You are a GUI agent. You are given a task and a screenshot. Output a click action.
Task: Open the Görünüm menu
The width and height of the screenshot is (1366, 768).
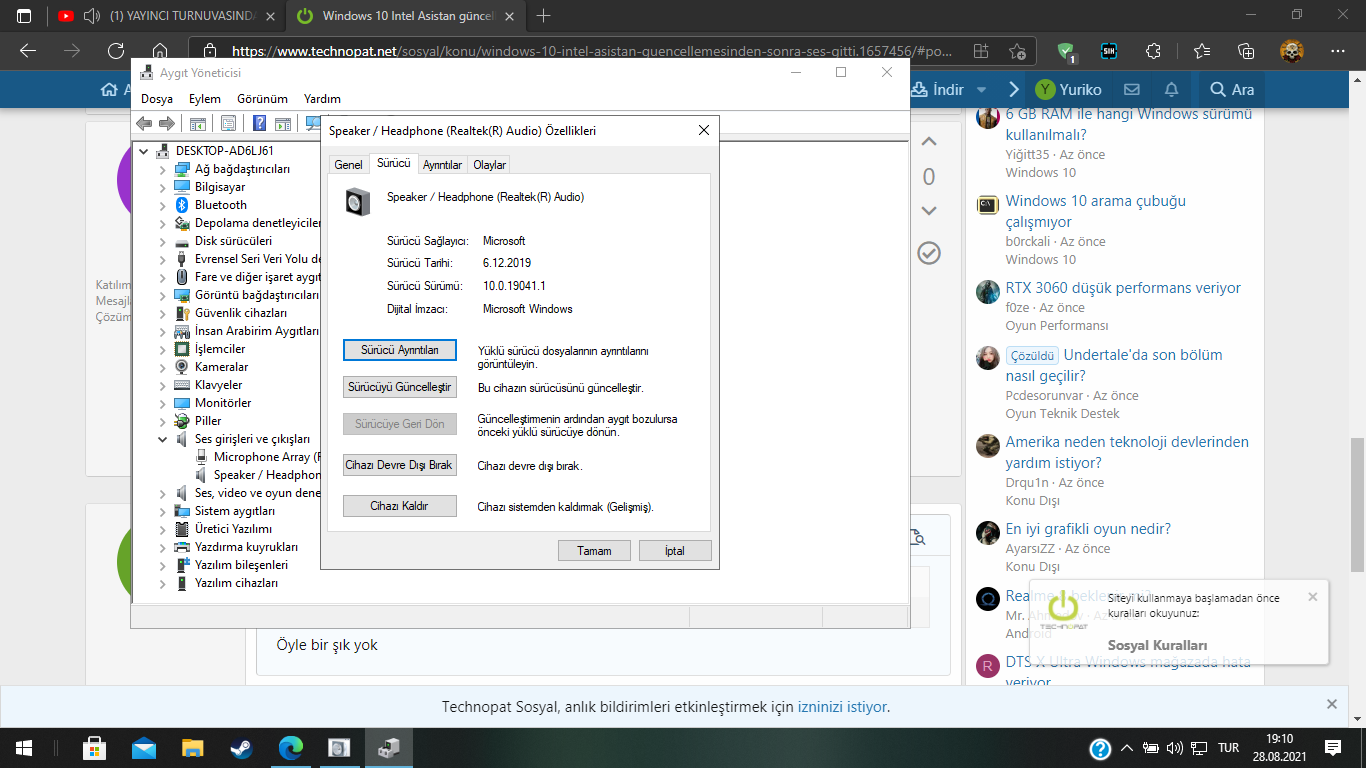pos(262,99)
